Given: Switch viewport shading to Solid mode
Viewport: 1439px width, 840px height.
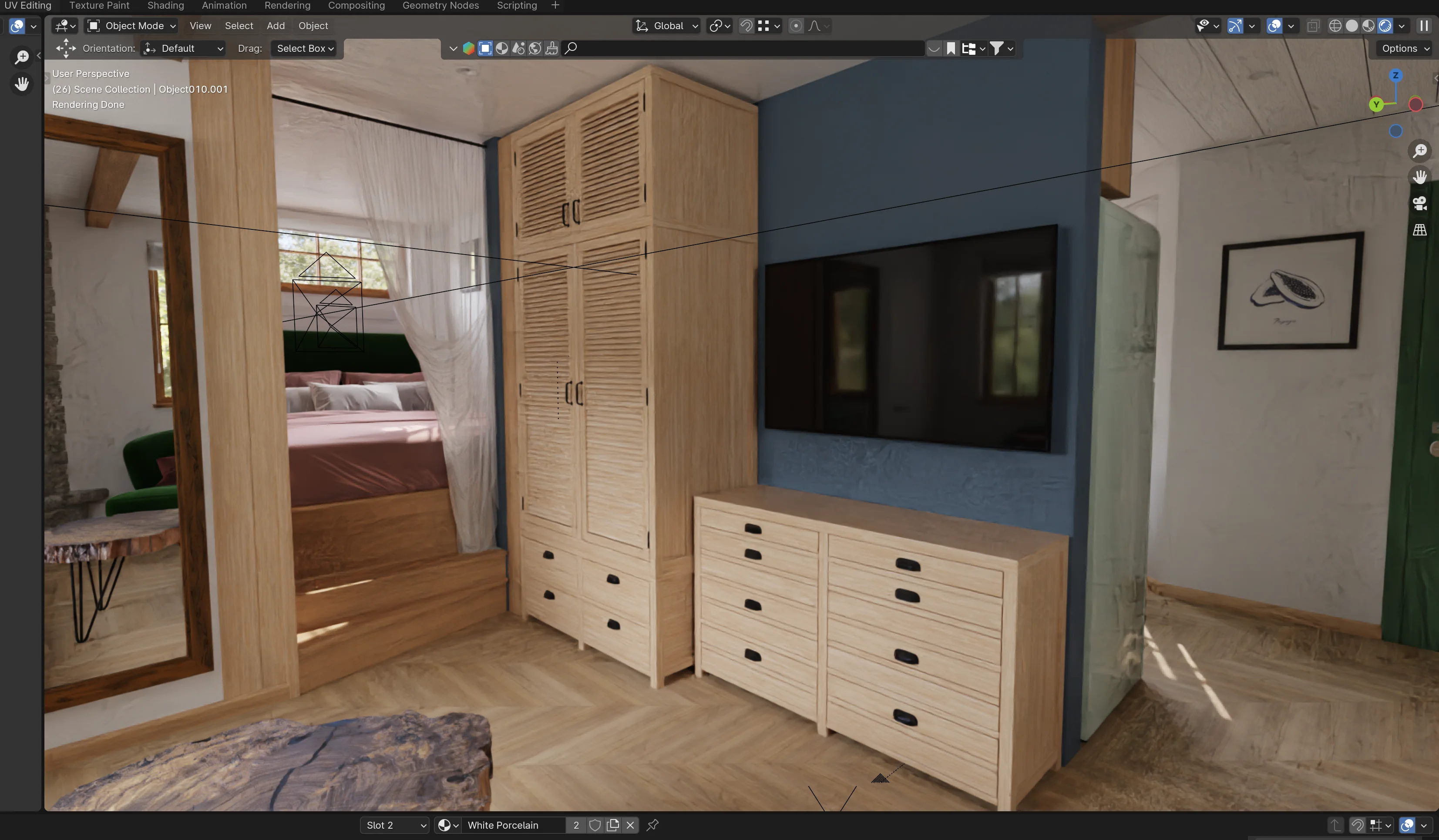Looking at the screenshot, I should [1352, 26].
